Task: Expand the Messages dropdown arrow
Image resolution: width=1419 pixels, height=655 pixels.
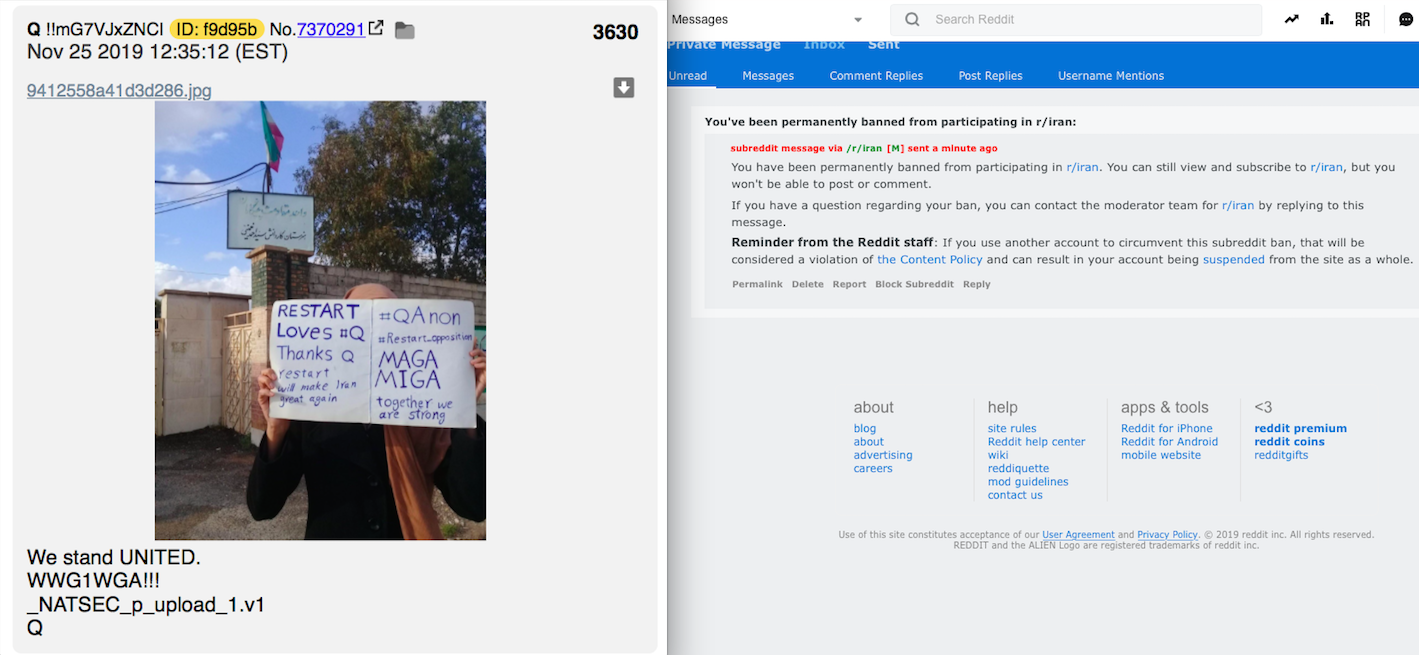Action: 858,20
